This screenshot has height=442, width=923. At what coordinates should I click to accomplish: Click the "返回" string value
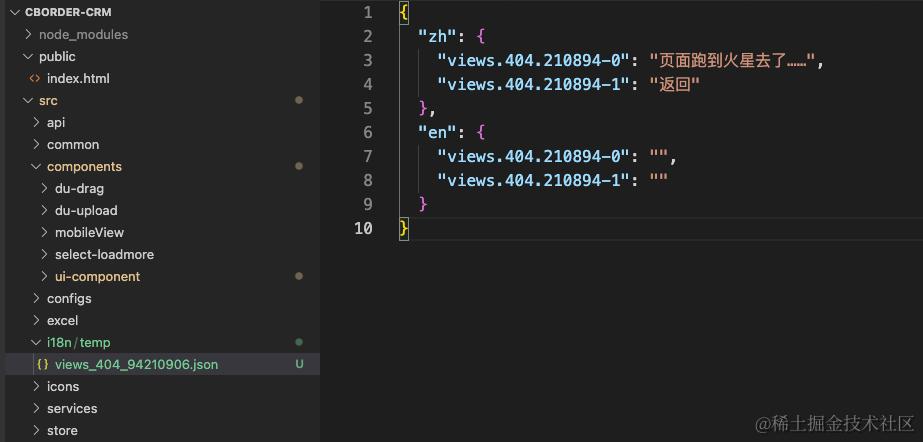tap(674, 84)
